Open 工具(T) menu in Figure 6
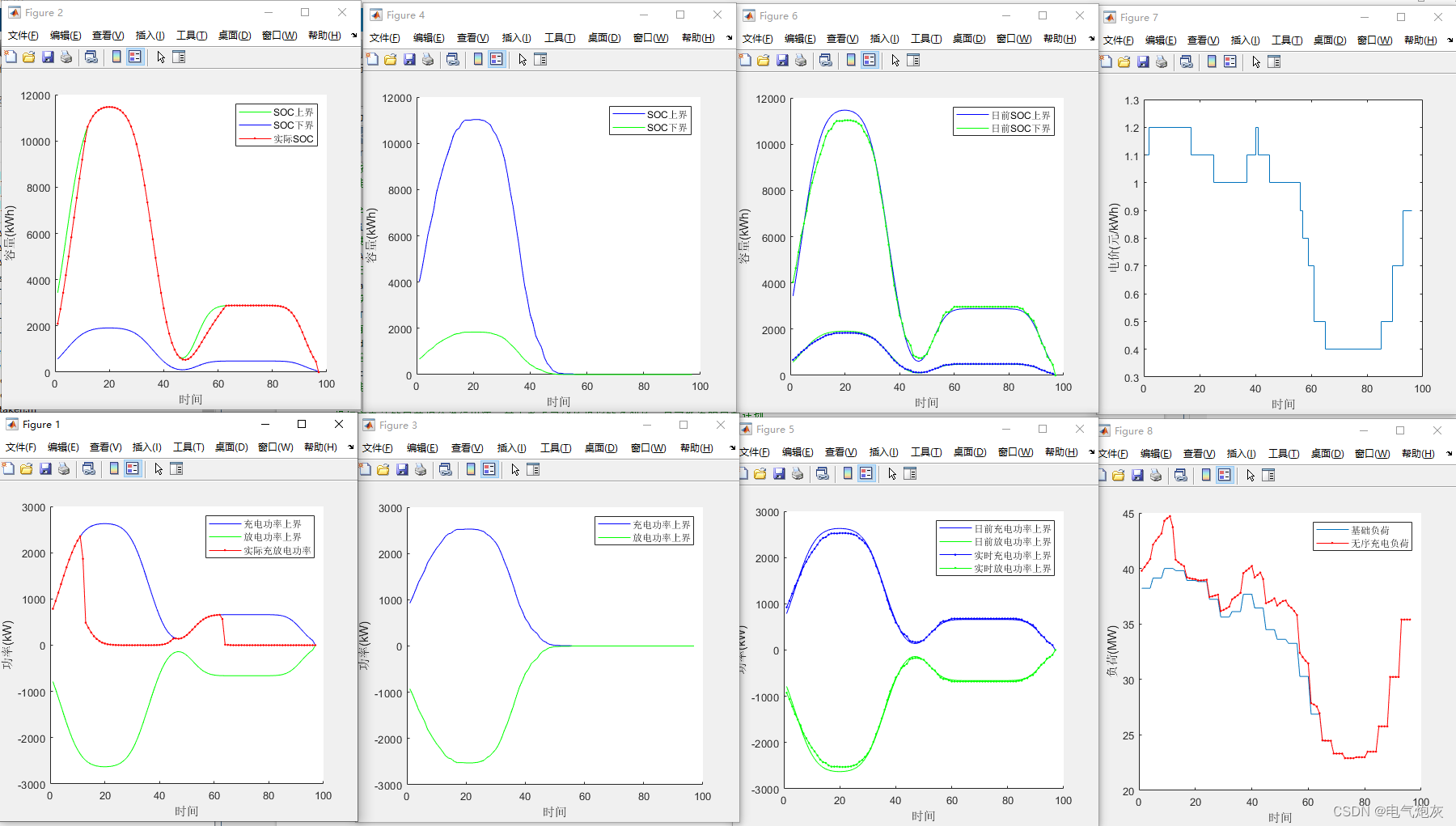The width and height of the screenshot is (1456, 826). click(x=926, y=39)
